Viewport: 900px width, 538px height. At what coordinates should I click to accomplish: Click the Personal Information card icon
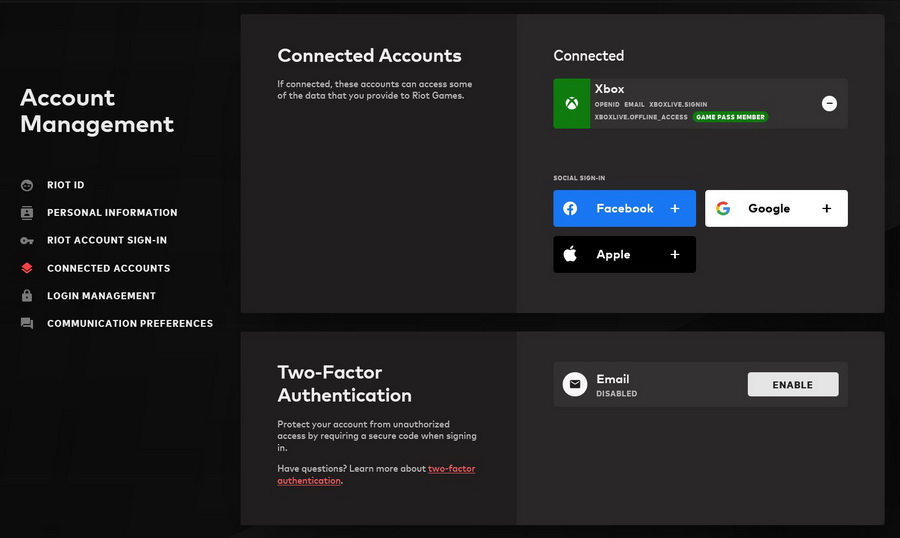(x=27, y=213)
